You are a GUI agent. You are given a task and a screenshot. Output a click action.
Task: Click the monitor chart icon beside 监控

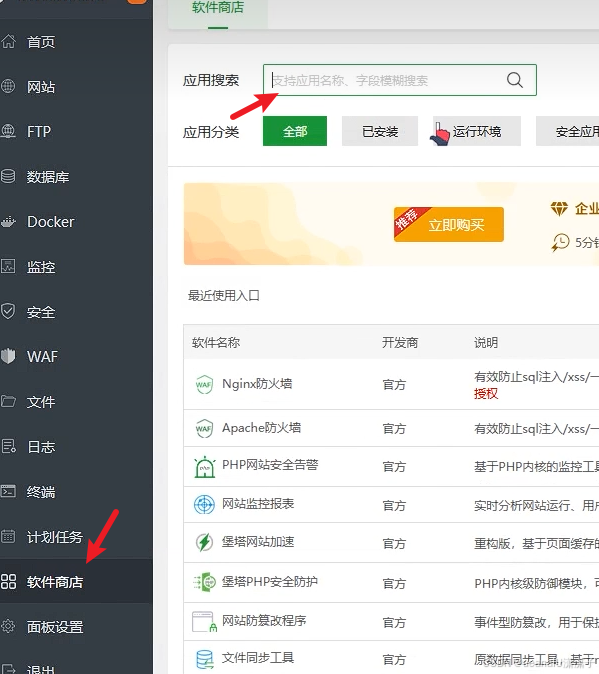tap(8, 267)
